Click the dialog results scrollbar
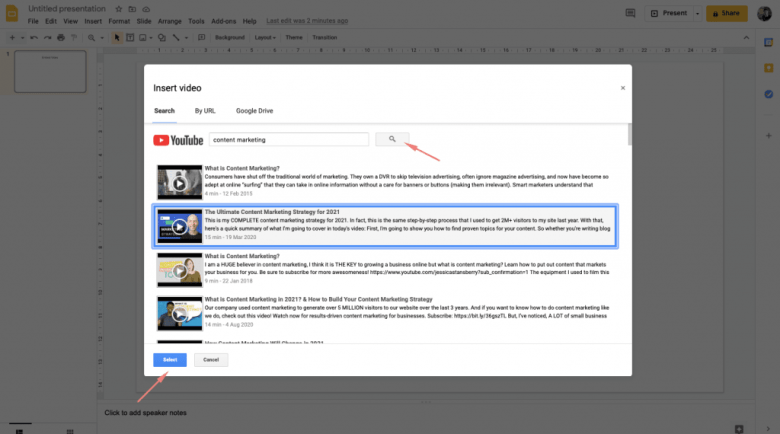 630,134
